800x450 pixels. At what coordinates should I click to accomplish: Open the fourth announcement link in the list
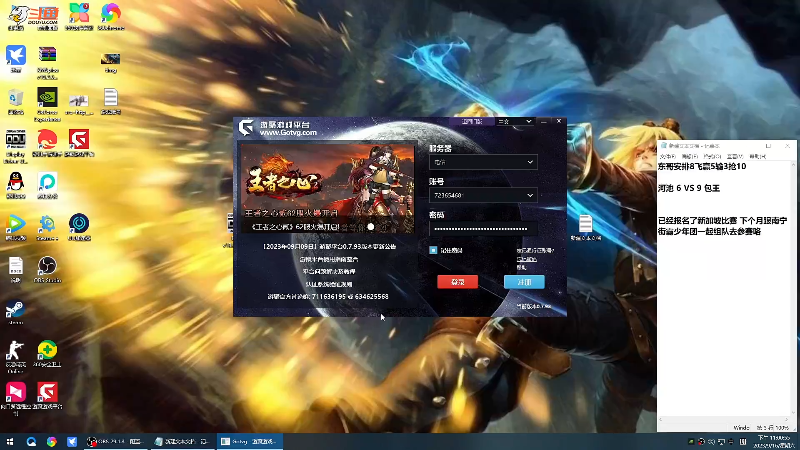[x=329, y=284]
